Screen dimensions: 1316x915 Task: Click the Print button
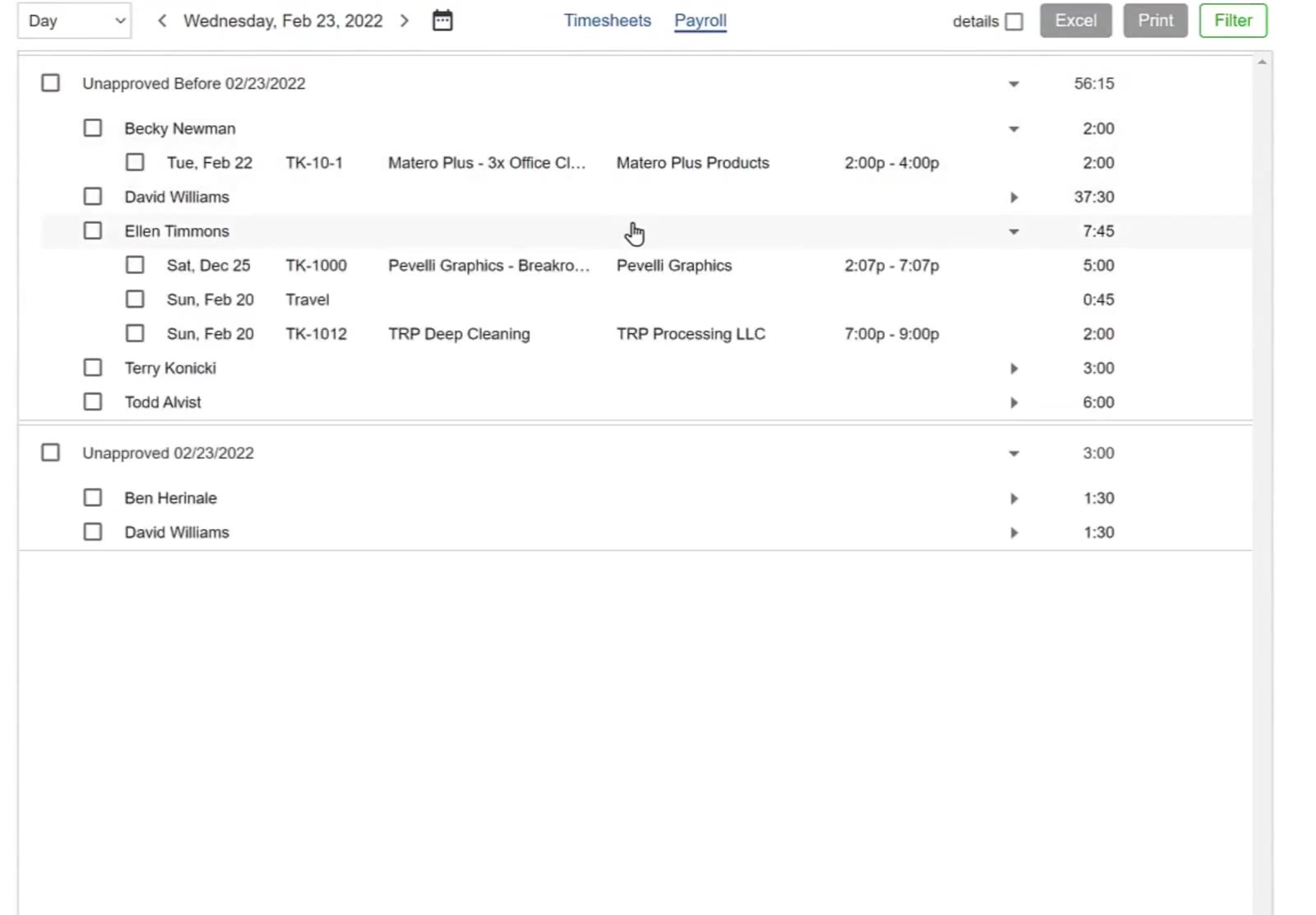pyautogui.click(x=1156, y=21)
